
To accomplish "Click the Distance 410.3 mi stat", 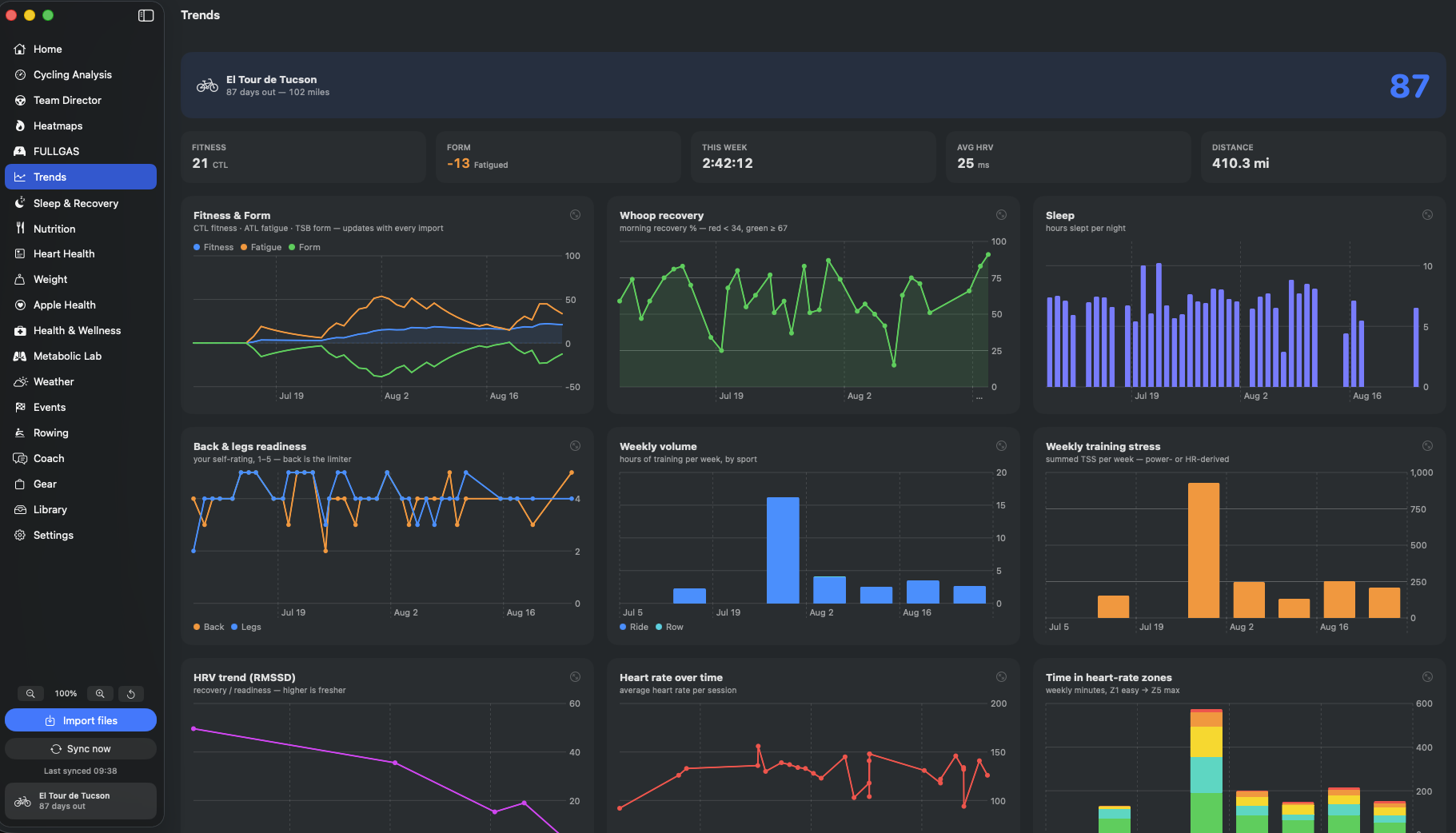I will (x=1323, y=157).
